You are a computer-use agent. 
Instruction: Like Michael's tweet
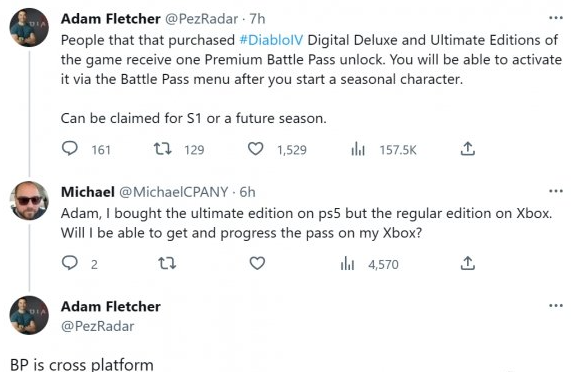tap(257, 263)
